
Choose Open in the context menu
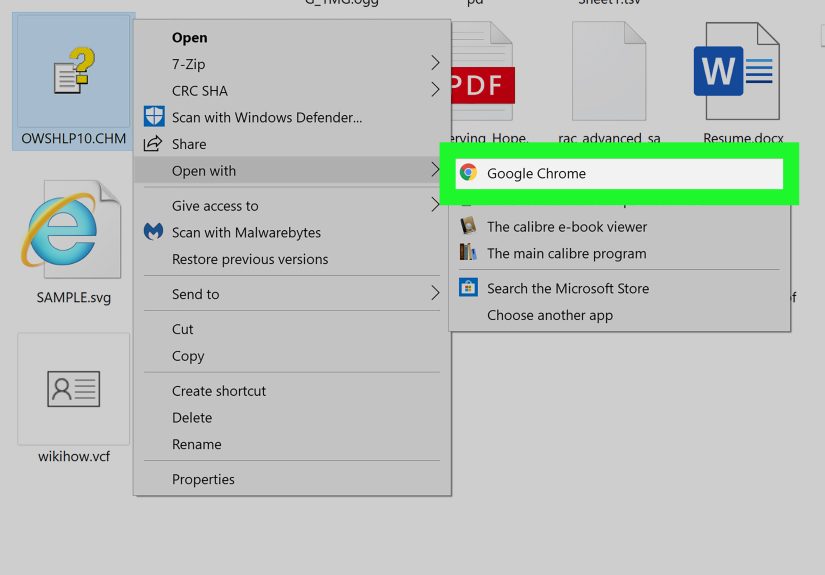(x=293, y=38)
